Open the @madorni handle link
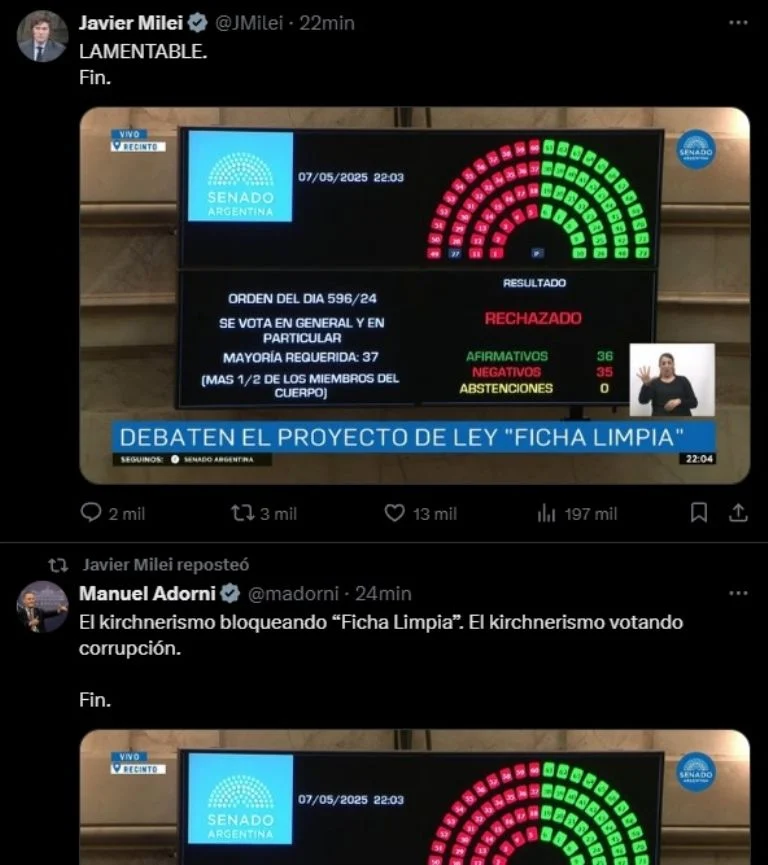Screen dimensions: 768x865 pos(293,594)
